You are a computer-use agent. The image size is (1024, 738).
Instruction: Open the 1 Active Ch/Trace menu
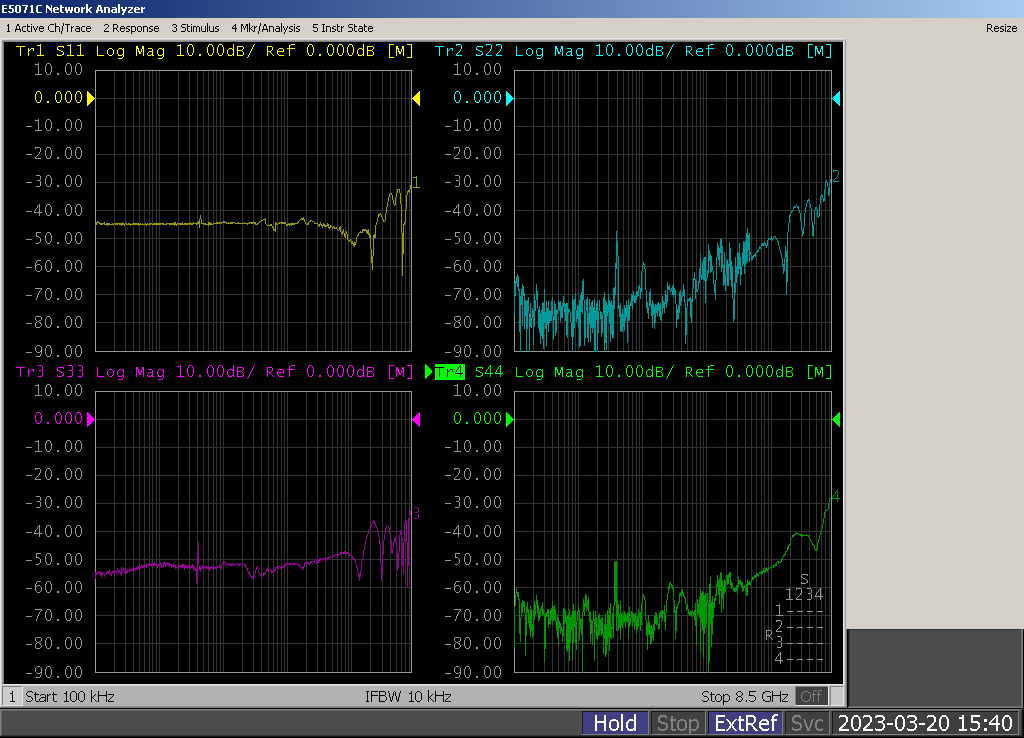click(x=49, y=28)
